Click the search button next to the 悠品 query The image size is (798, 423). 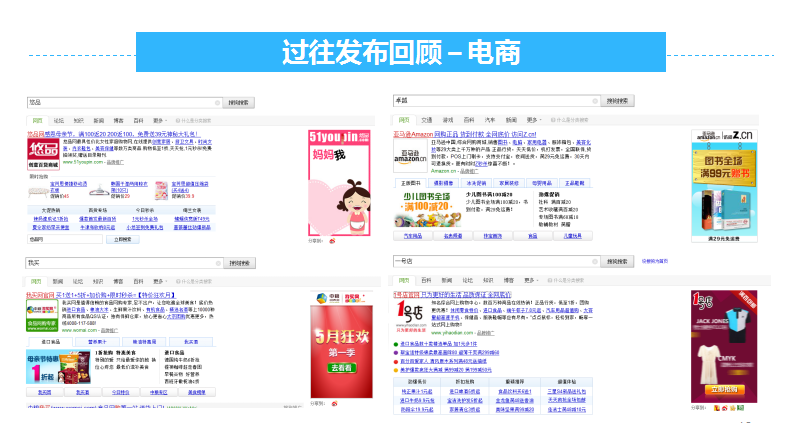pos(238,103)
